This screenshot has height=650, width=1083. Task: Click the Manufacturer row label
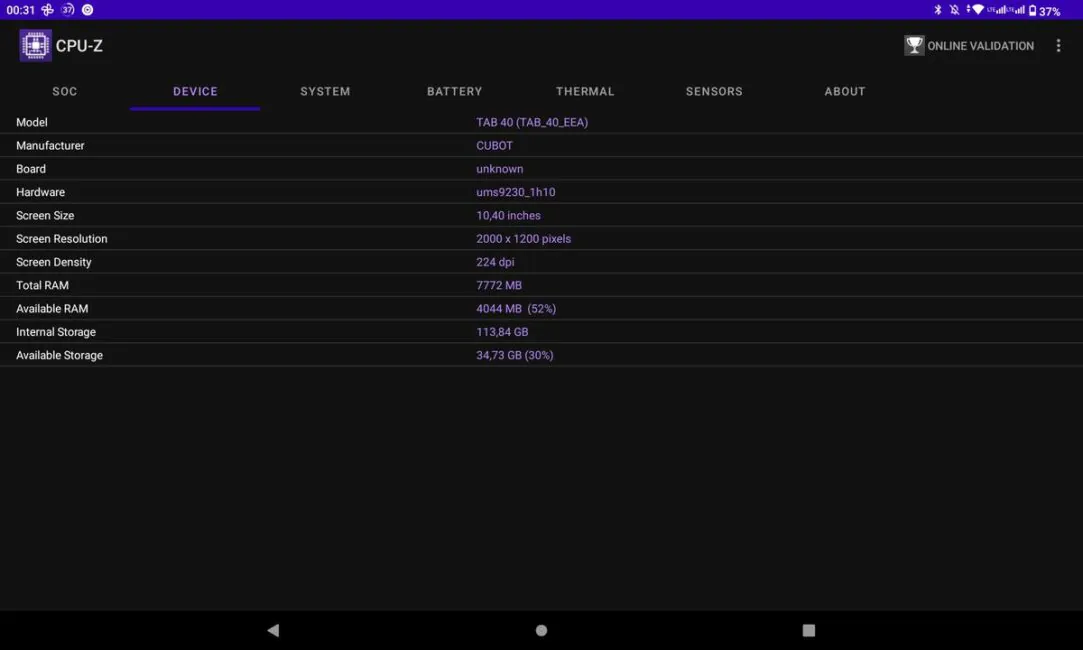(50, 146)
